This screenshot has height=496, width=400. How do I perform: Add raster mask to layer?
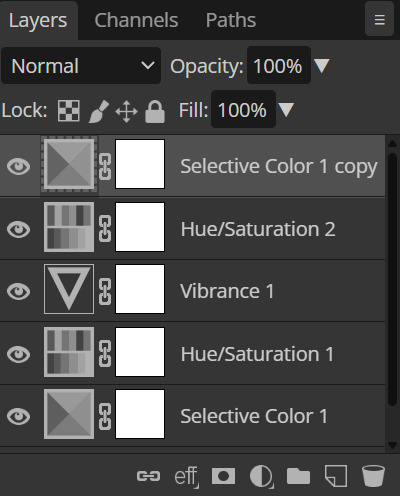223,476
